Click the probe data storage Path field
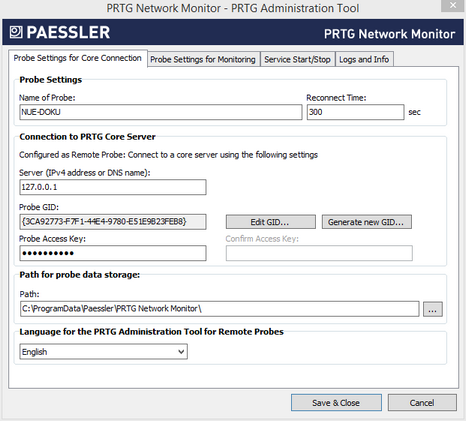The width and height of the screenshot is (466, 421). click(x=219, y=309)
